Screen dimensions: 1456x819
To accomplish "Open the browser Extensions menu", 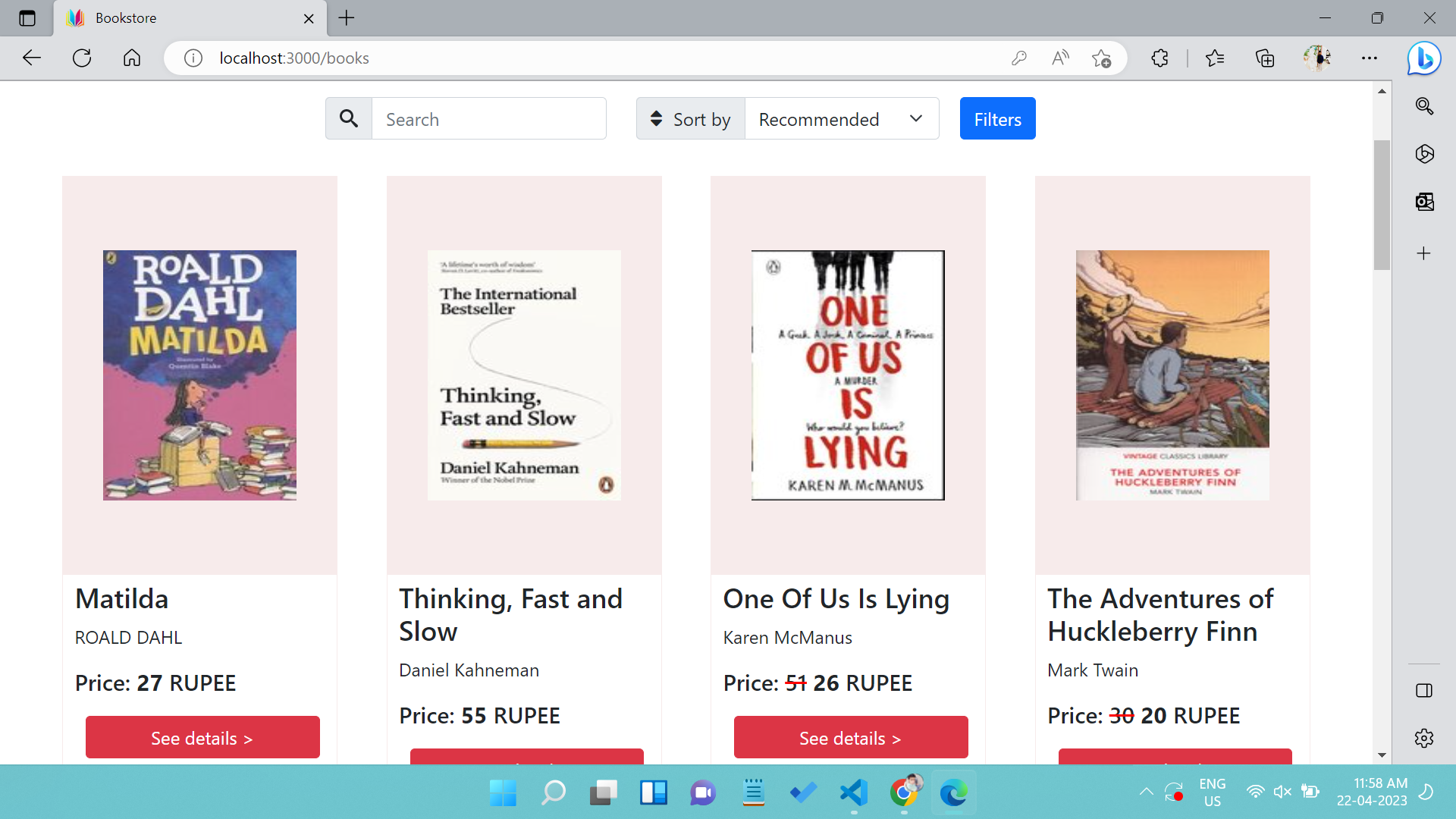I will pos(1159,58).
